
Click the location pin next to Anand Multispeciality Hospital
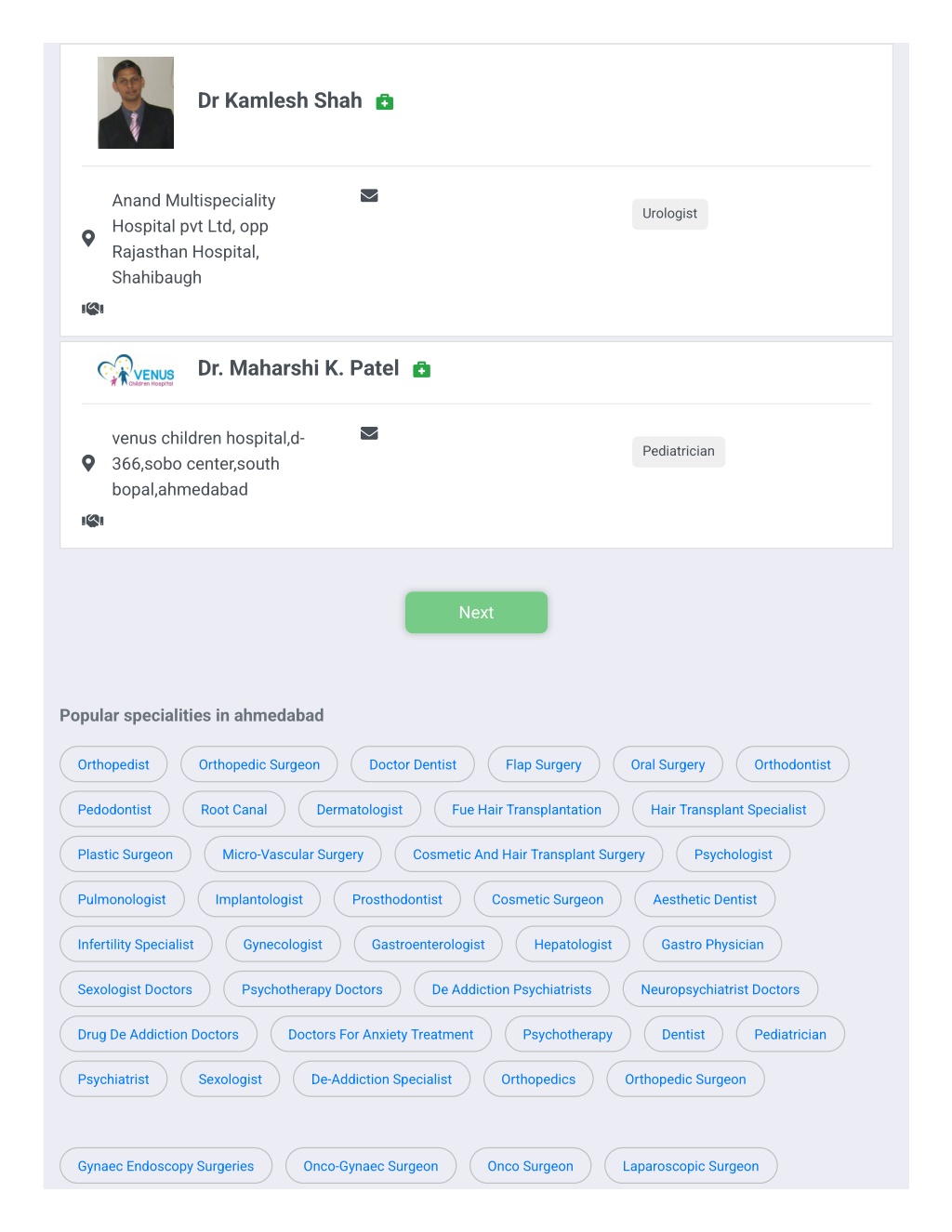(x=88, y=238)
